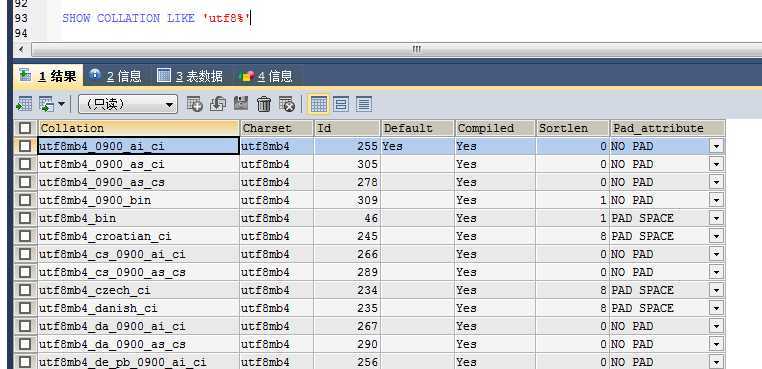Switch to the 2 信息 tab

[x=116, y=76]
